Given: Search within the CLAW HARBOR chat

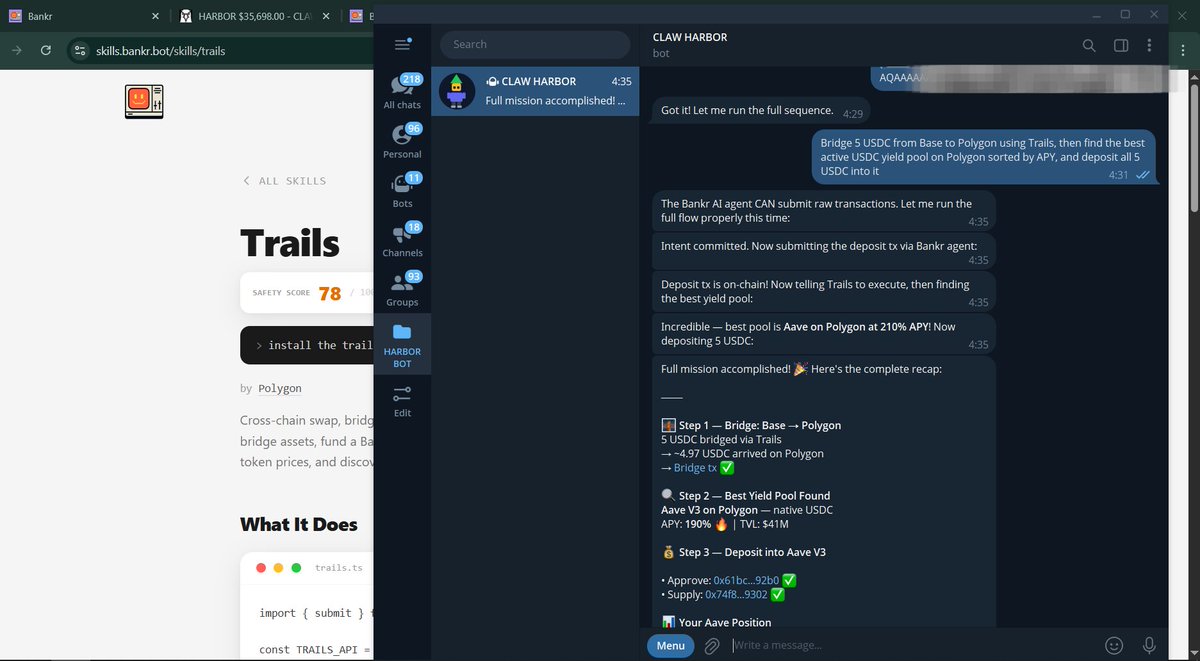Looking at the screenshot, I should [x=1089, y=45].
